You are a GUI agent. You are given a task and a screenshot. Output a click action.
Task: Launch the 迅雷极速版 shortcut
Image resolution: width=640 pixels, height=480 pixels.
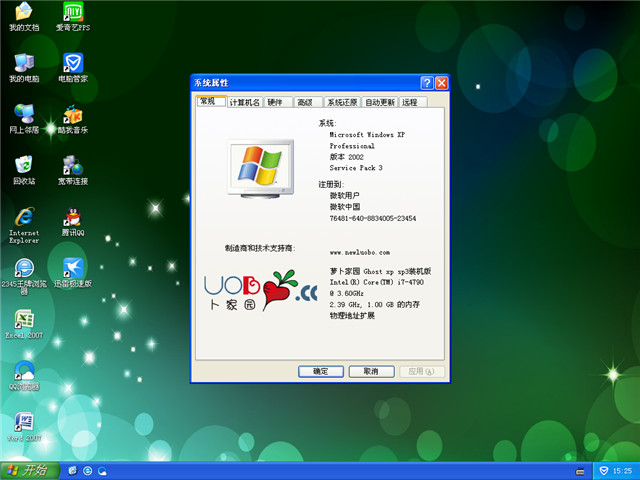click(x=73, y=273)
